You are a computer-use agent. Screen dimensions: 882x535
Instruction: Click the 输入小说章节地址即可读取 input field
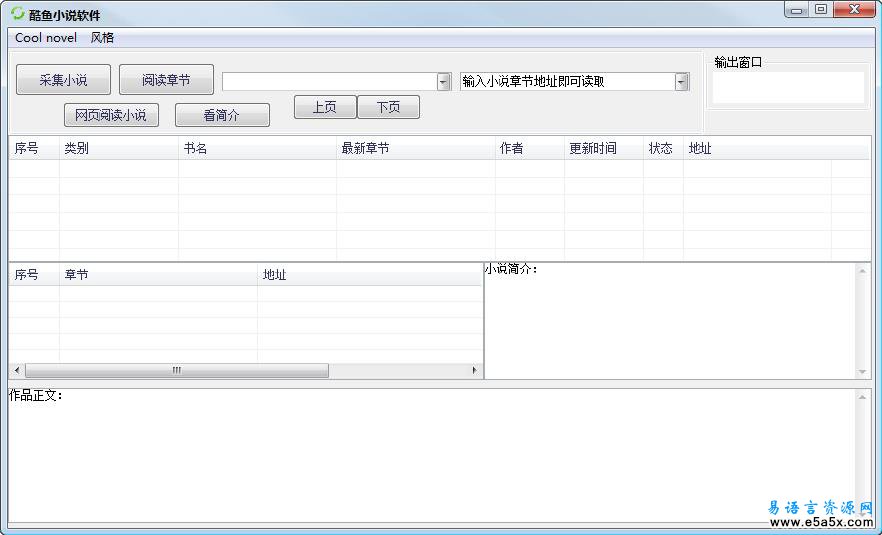click(568, 82)
